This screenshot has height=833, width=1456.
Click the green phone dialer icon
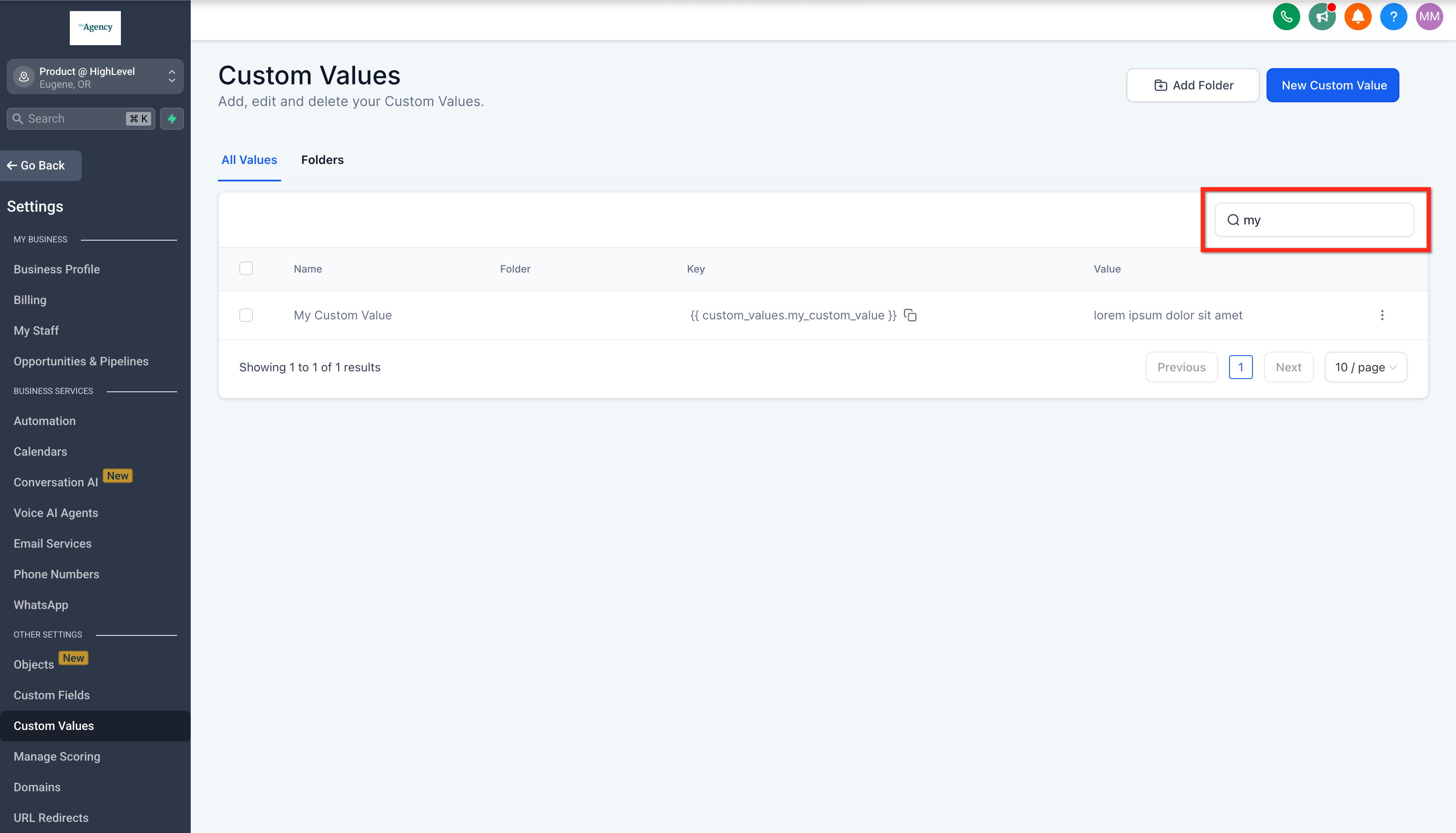[x=1286, y=17]
